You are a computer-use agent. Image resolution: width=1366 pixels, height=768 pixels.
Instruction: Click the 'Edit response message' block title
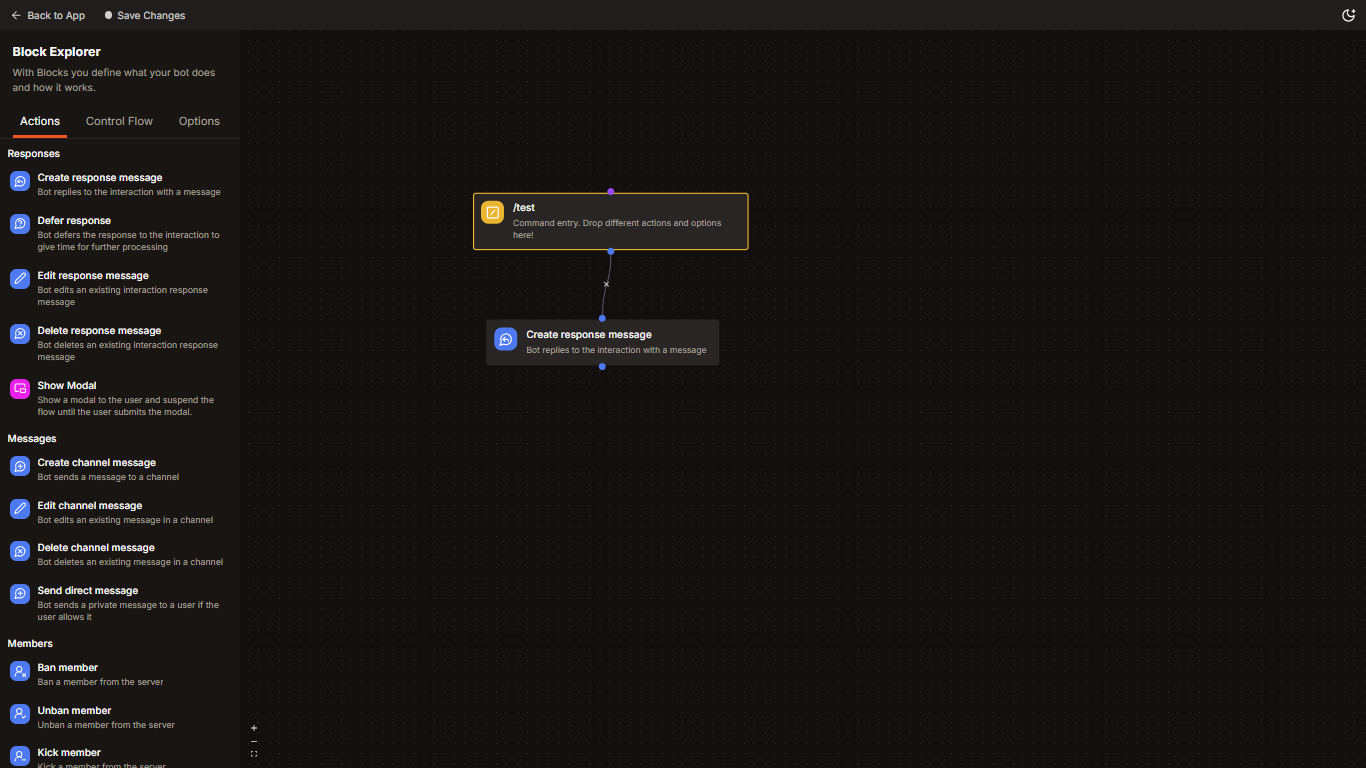point(93,275)
